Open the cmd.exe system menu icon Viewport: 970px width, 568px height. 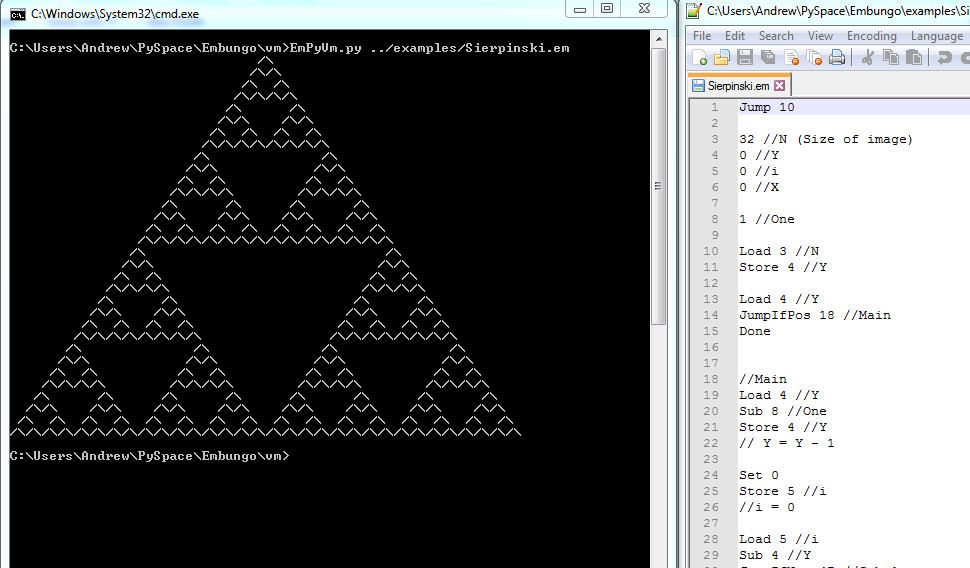(18, 14)
